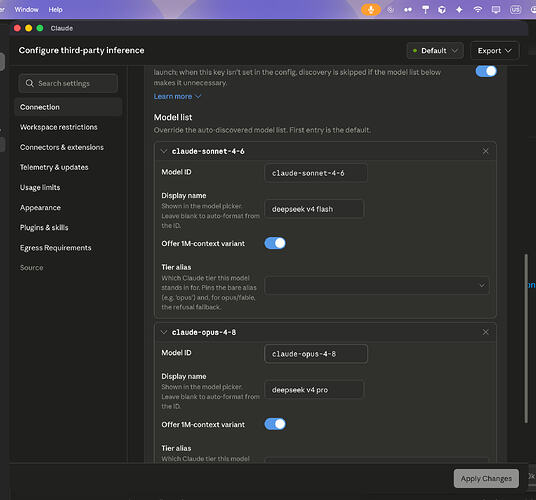Open the US keyboard input source icon
The height and width of the screenshot is (500, 536).
[515, 10]
